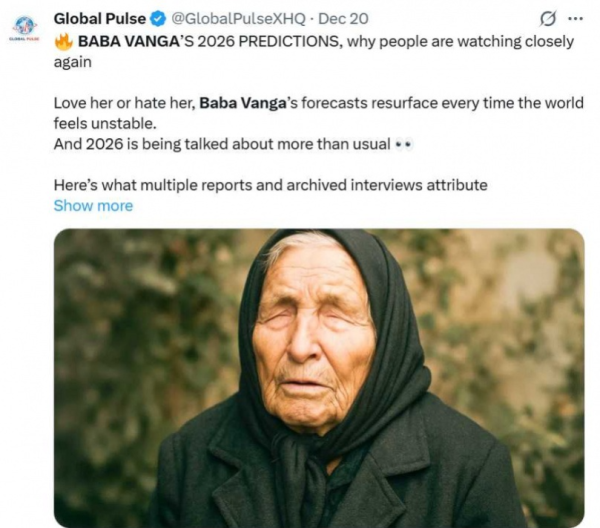
Task: Click the eyes emoji after 'usual'
Action: click(404, 145)
